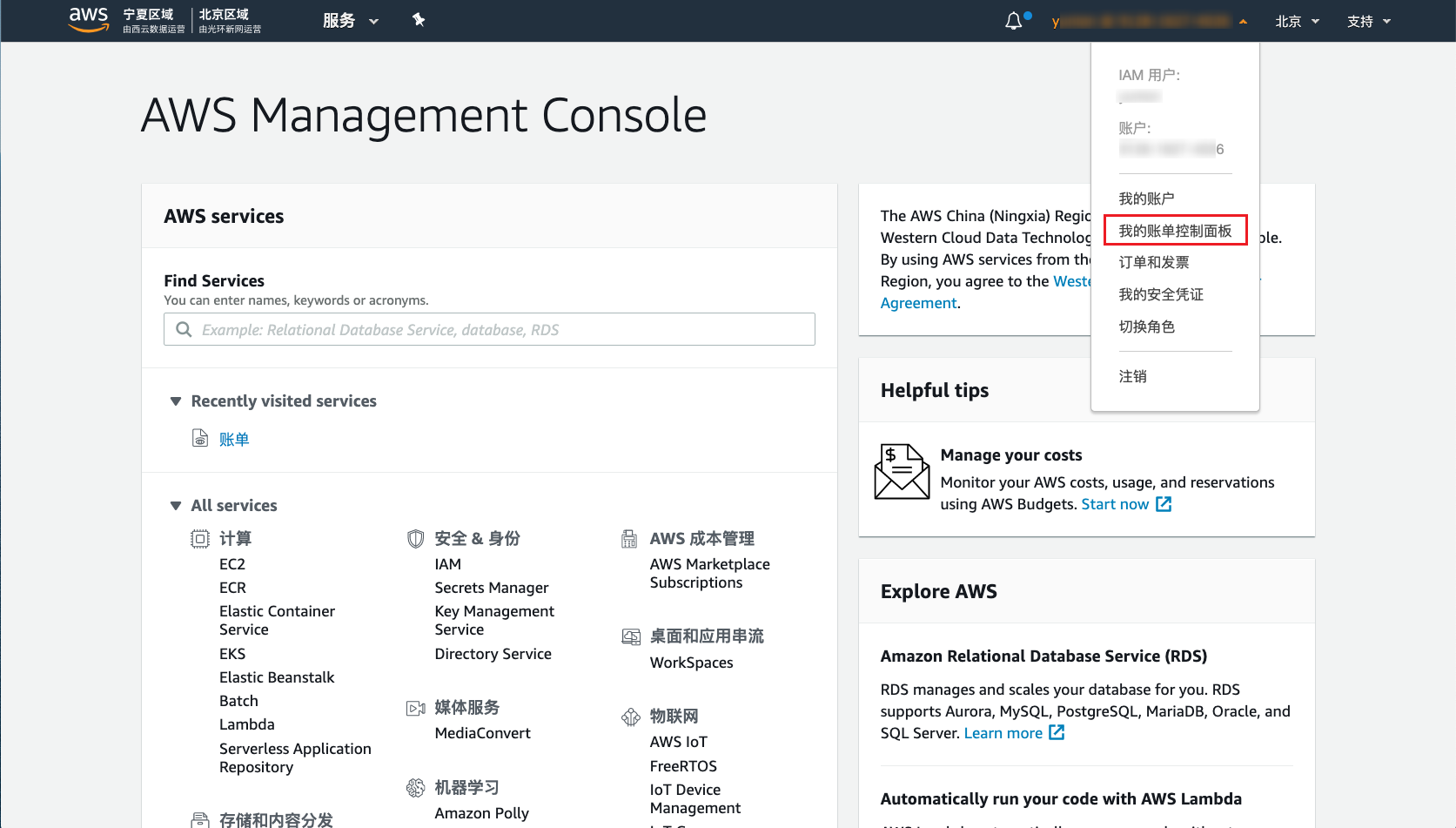The image size is (1456, 828).
Task: Open the 北京 region dropdown
Action: [x=1297, y=21]
